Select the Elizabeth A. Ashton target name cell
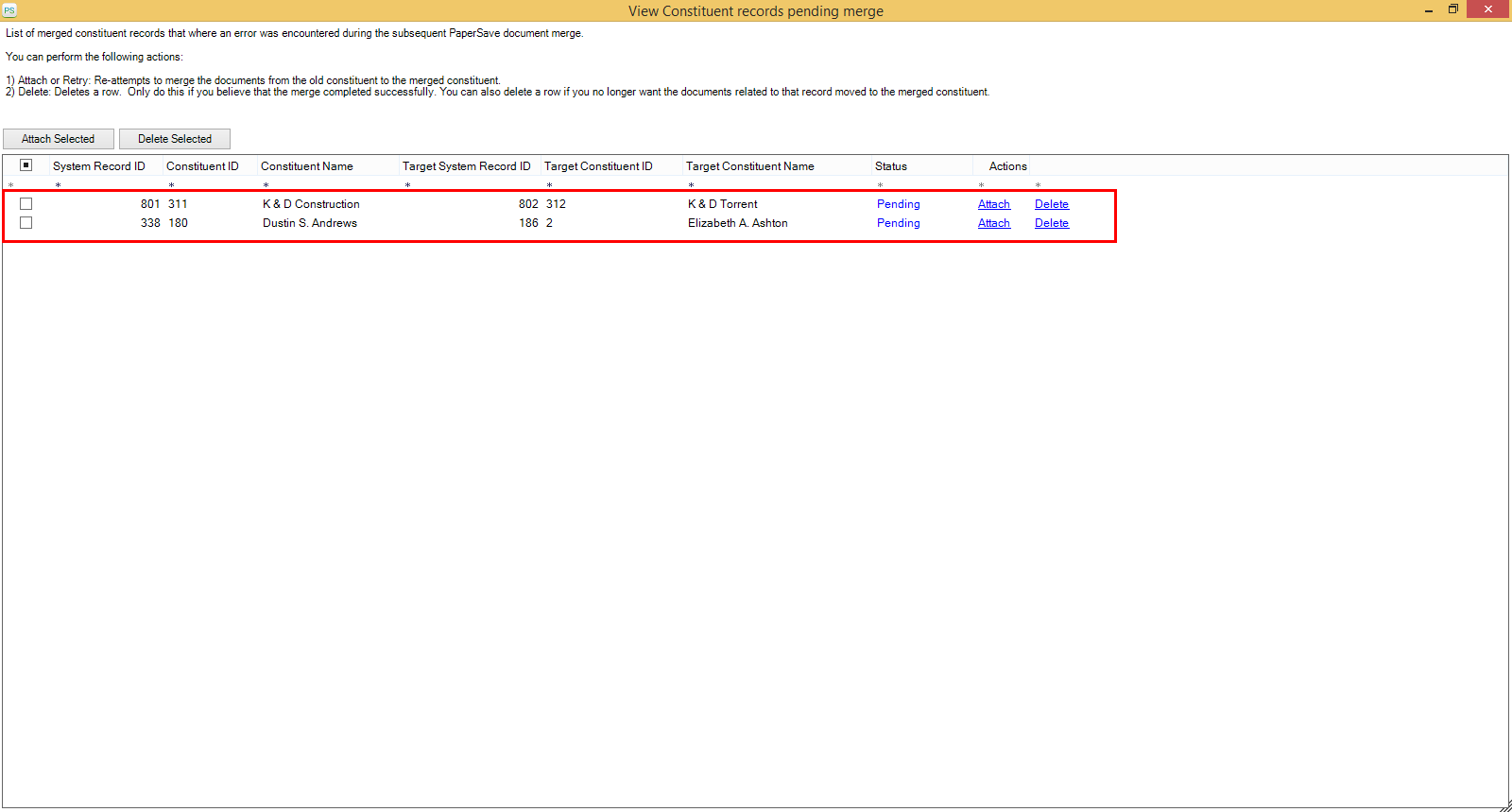Image resolution: width=1512 pixels, height=812 pixels. (x=737, y=223)
